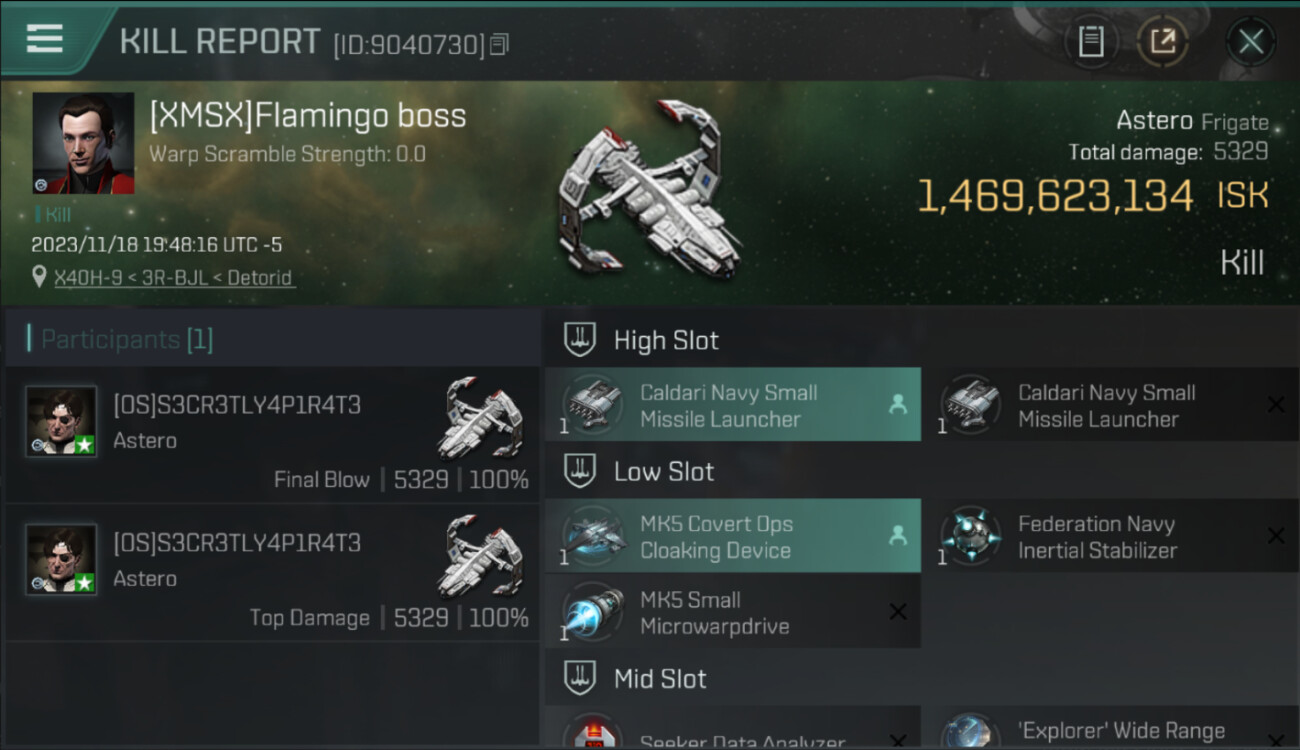Click the X on Federation Navy Inertial Stabilizer
1300x750 pixels.
pos(1276,536)
